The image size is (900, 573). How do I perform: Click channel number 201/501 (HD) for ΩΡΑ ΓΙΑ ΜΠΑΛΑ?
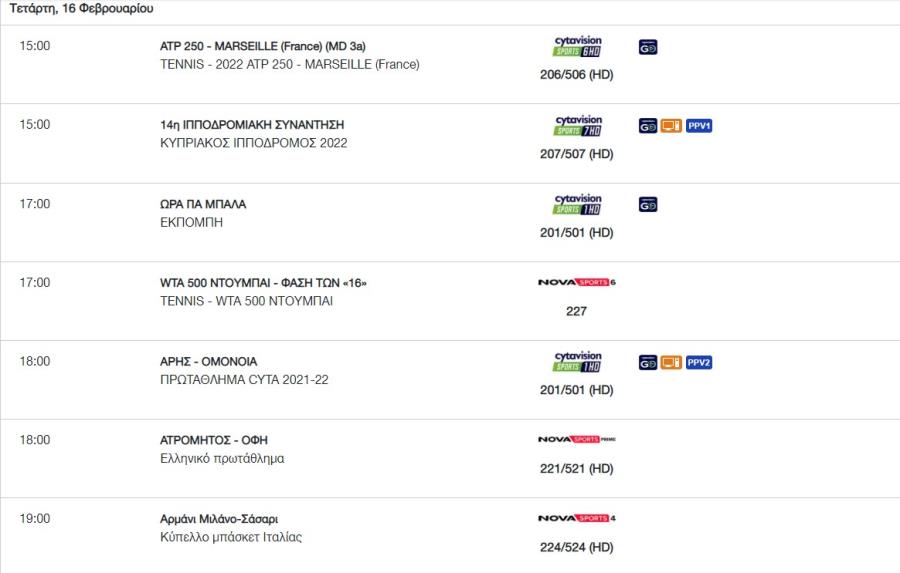tap(576, 233)
